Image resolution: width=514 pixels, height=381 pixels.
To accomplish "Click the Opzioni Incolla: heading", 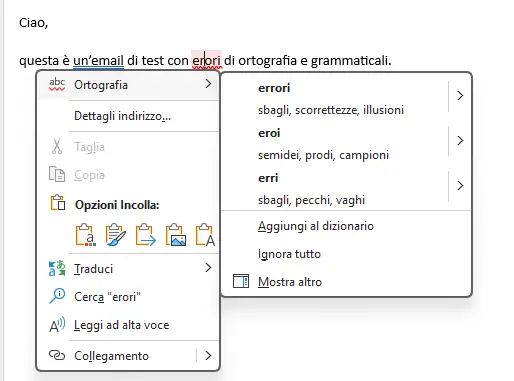I will coord(117,205).
